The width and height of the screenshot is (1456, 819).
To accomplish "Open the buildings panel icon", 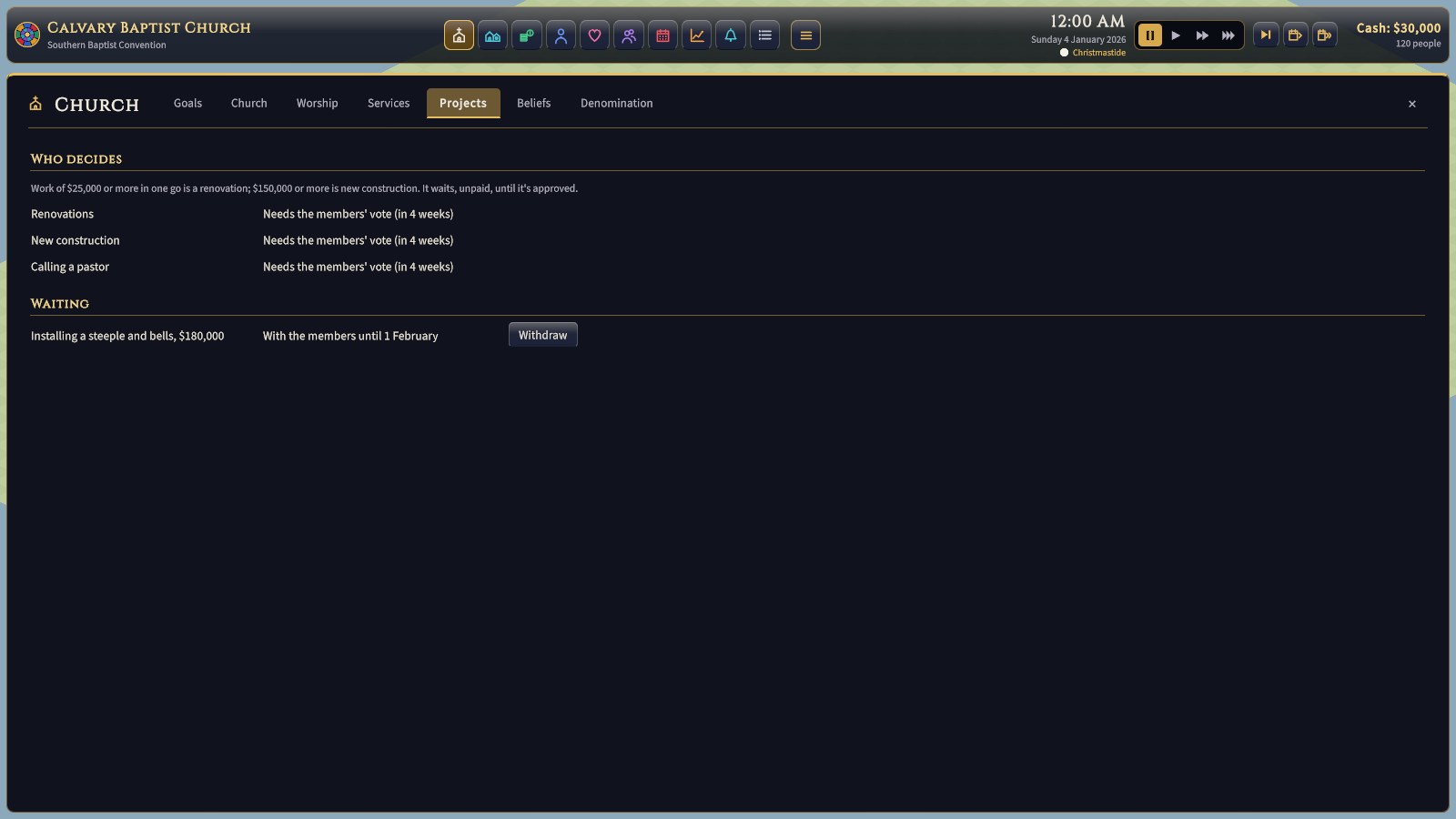I will click(x=492, y=35).
